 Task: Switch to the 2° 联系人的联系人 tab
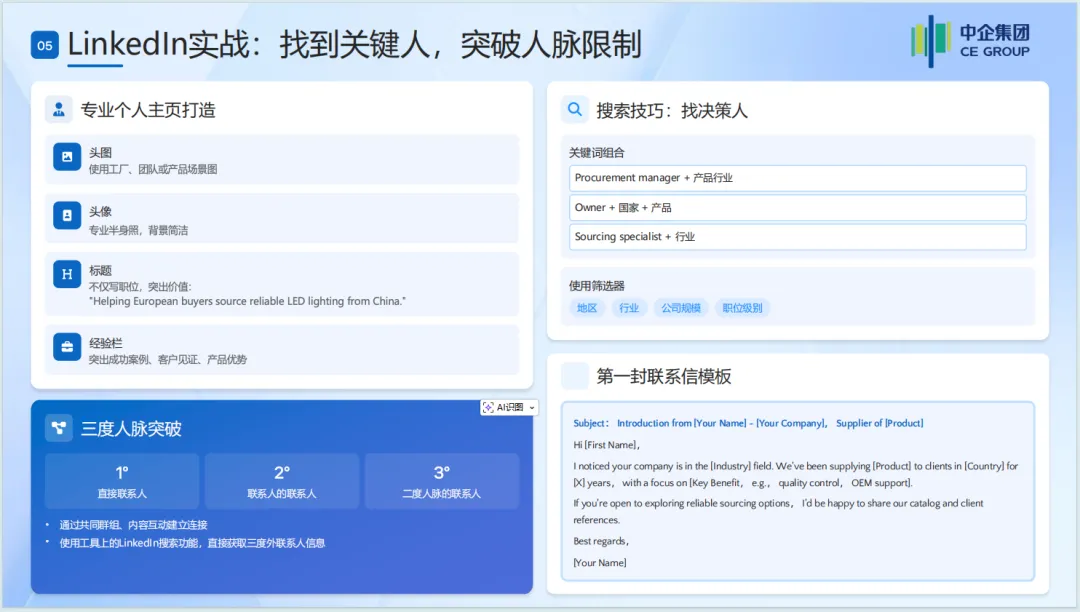282,481
